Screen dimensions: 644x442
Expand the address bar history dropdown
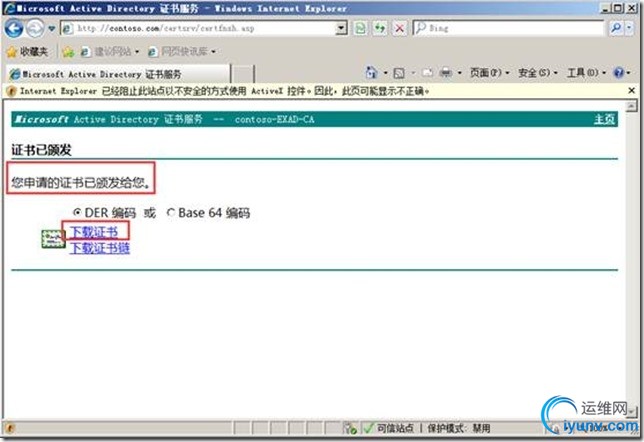pyautogui.click(x=341, y=28)
